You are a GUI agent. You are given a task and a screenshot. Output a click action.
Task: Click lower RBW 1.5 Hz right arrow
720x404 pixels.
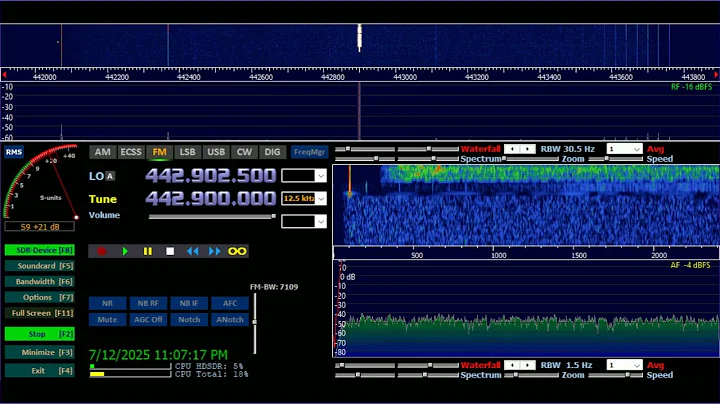click(x=527, y=365)
